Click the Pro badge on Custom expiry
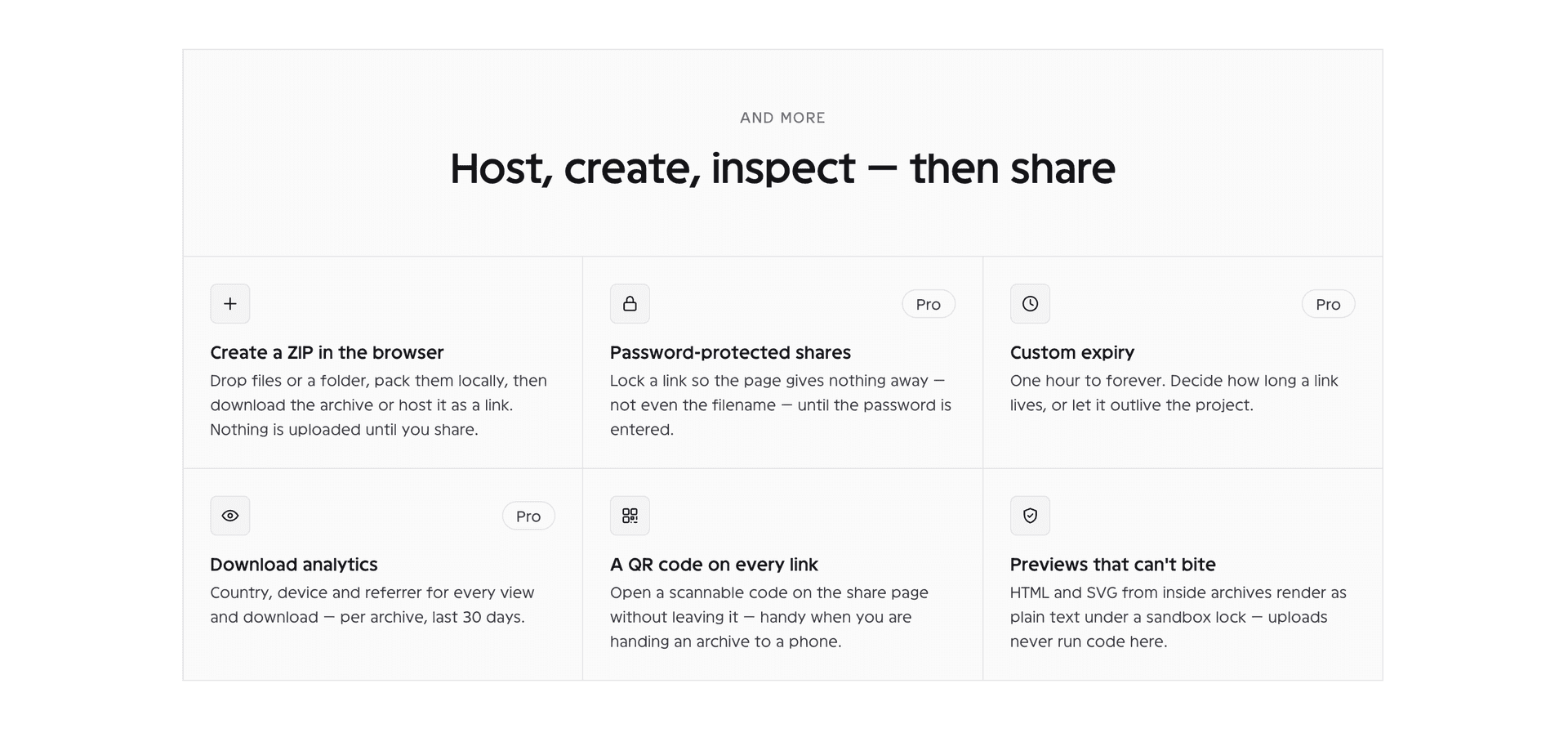Image resolution: width=1568 pixels, height=742 pixels. [1328, 304]
